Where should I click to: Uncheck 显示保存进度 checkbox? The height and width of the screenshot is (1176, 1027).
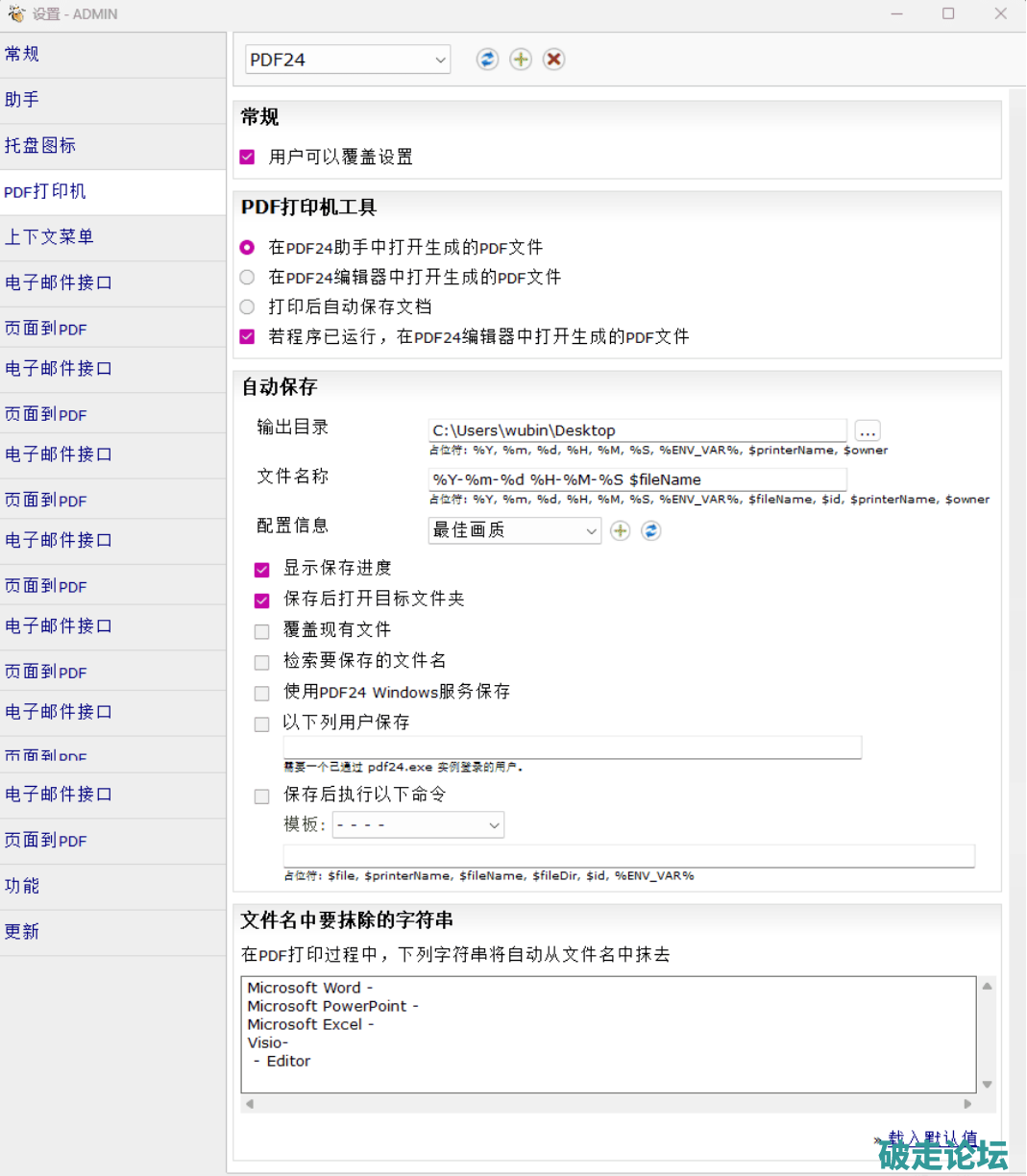point(261,569)
